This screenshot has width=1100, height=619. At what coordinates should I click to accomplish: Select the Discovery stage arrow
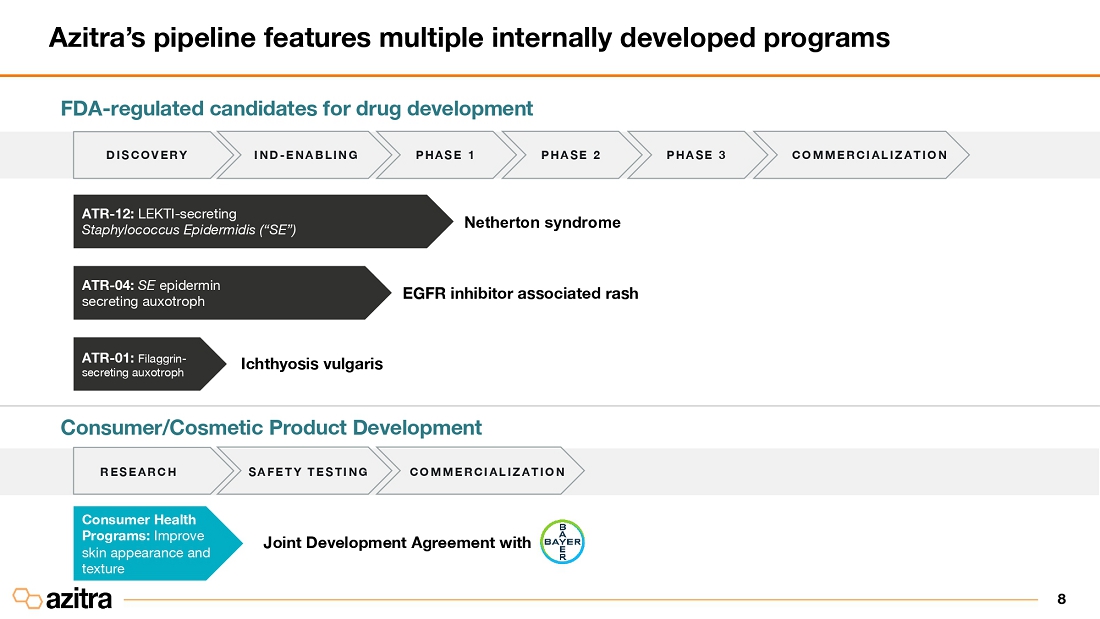pyautogui.click(x=147, y=155)
